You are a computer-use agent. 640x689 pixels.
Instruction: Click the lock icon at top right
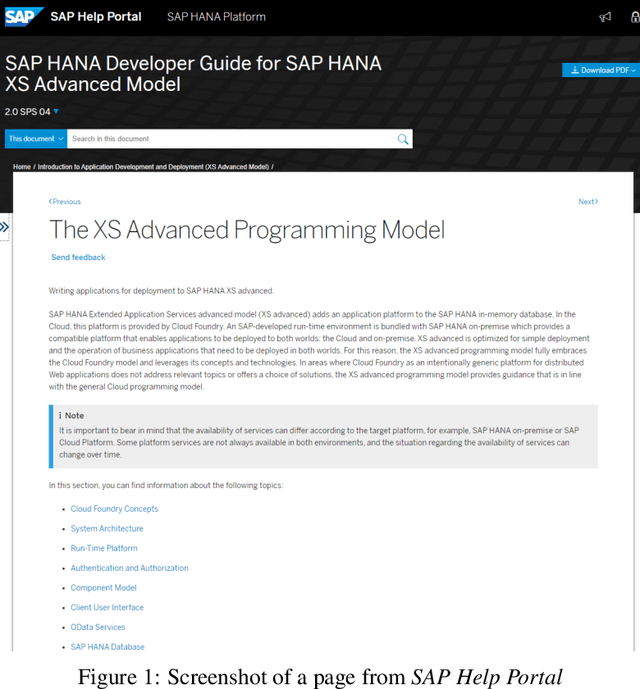[636, 17]
